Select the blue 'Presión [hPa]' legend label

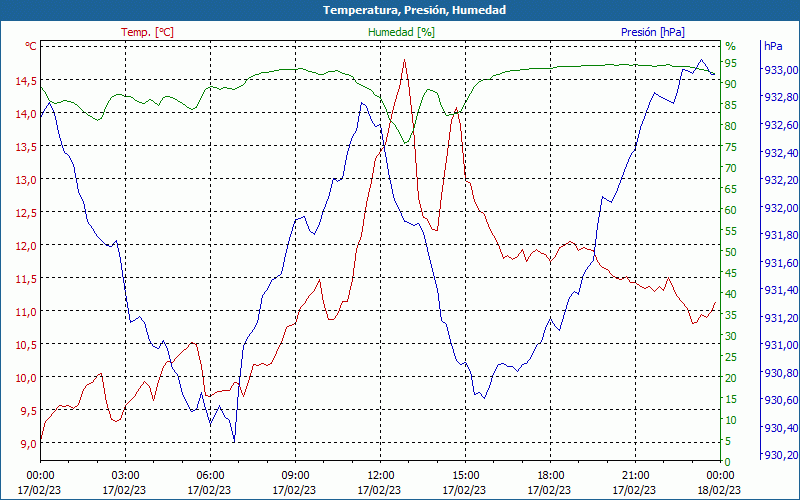click(x=653, y=32)
